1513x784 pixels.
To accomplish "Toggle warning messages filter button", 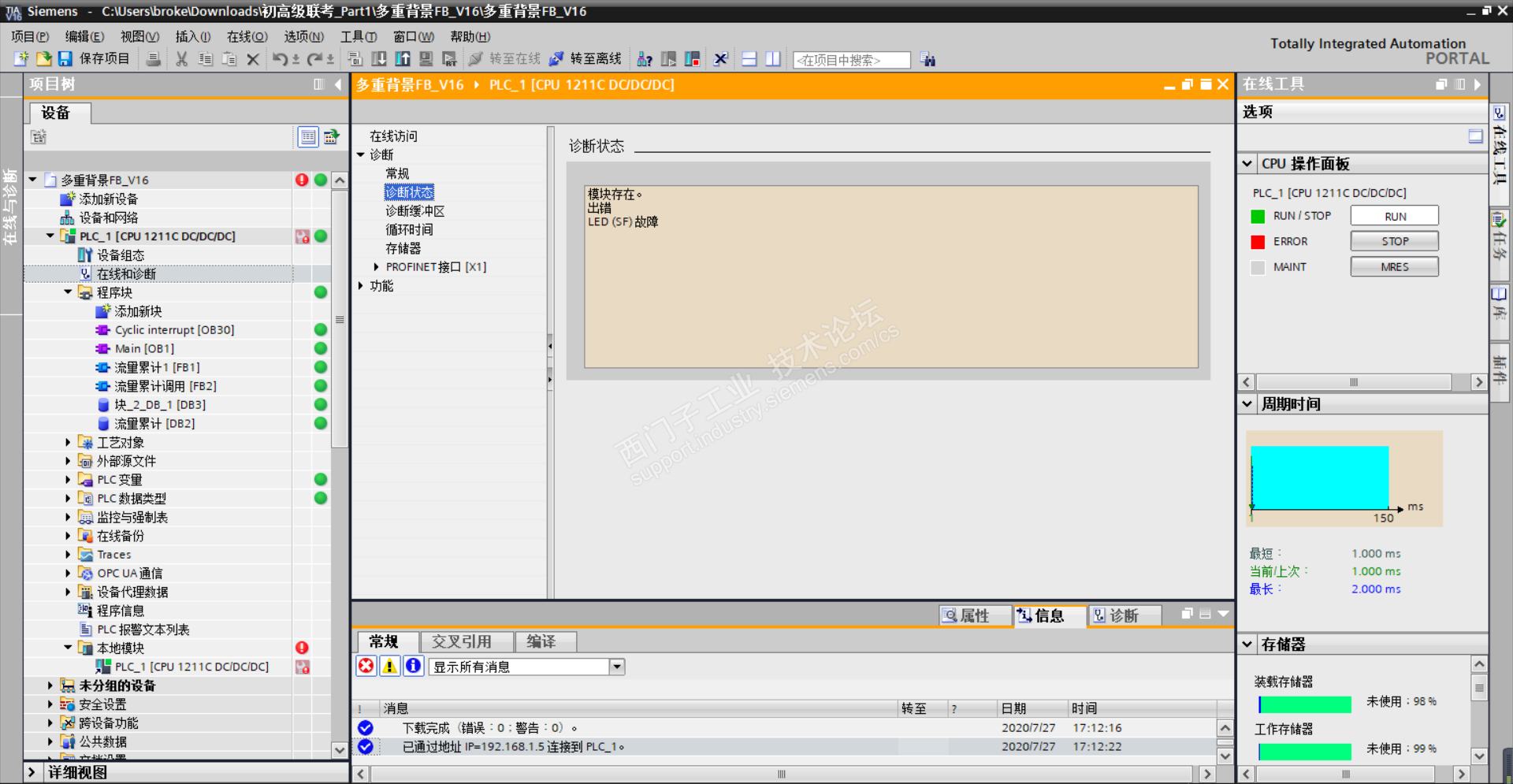I will (390, 667).
